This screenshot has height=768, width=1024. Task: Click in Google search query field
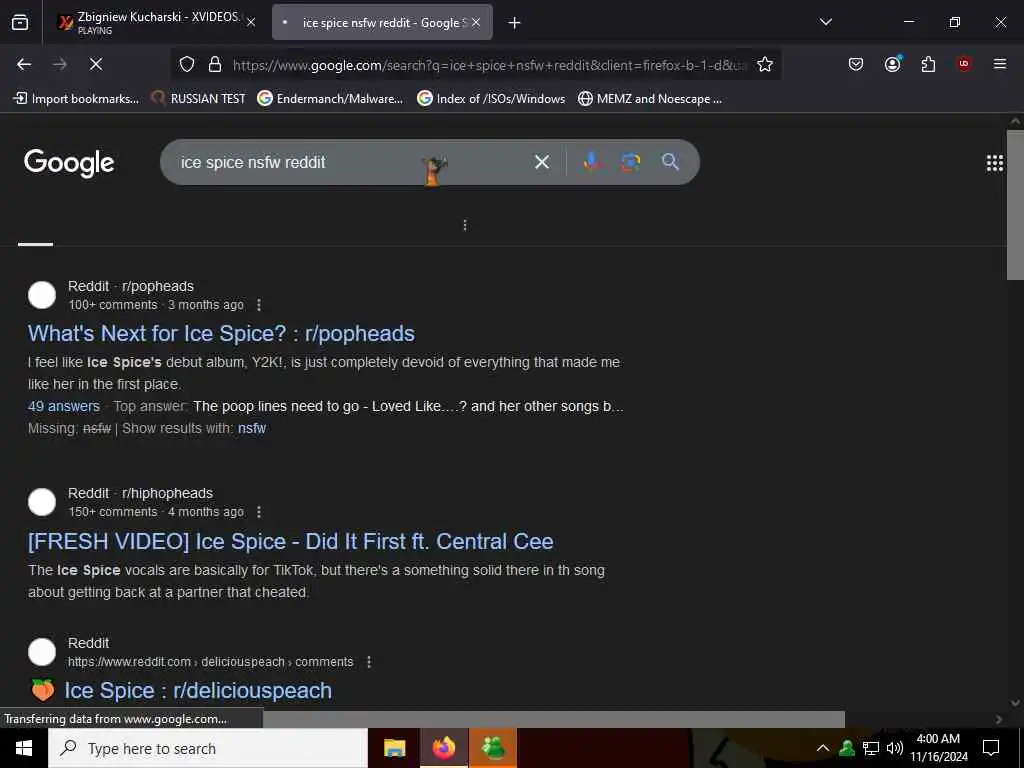coord(353,162)
